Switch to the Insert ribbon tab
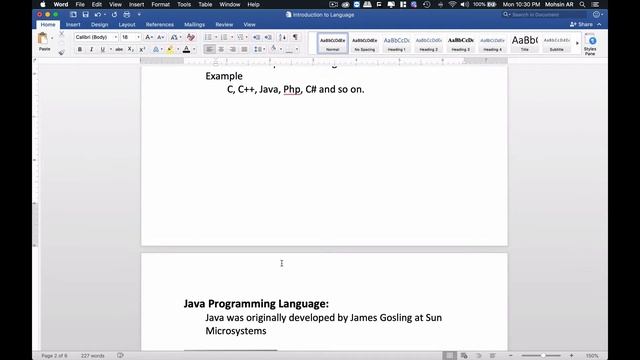The width and height of the screenshot is (640, 360). point(73,24)
